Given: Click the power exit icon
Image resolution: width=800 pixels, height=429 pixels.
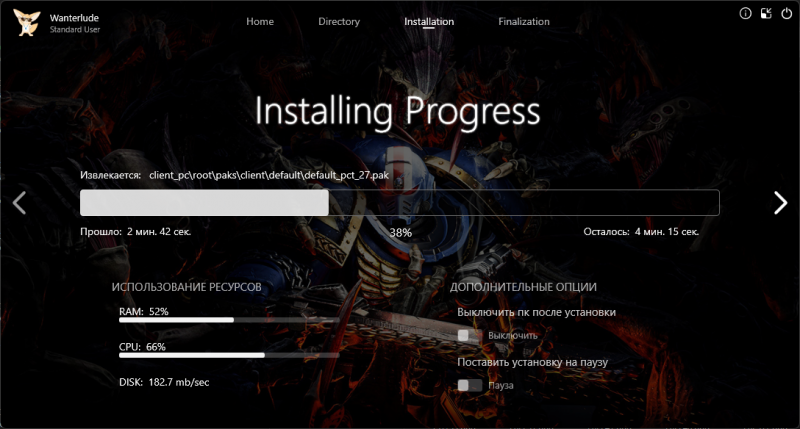Looking at the screenshot, I should (787, 14).
